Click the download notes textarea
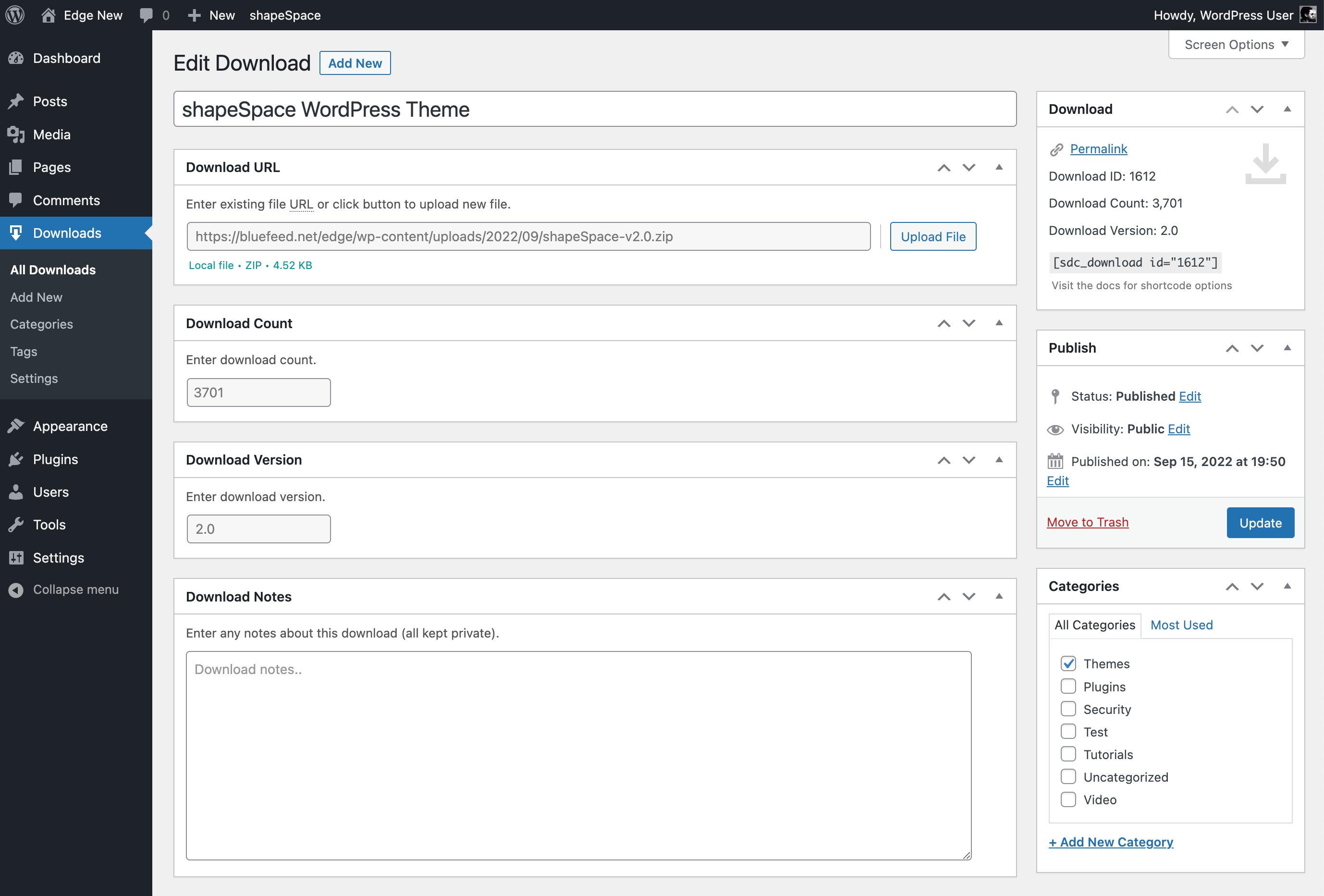This screenshot has width=1324, height=896. (x=578, y=755)
